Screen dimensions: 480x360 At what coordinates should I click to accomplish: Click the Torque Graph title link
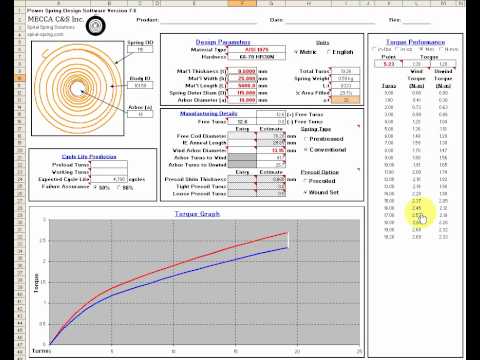pos(197,214)
